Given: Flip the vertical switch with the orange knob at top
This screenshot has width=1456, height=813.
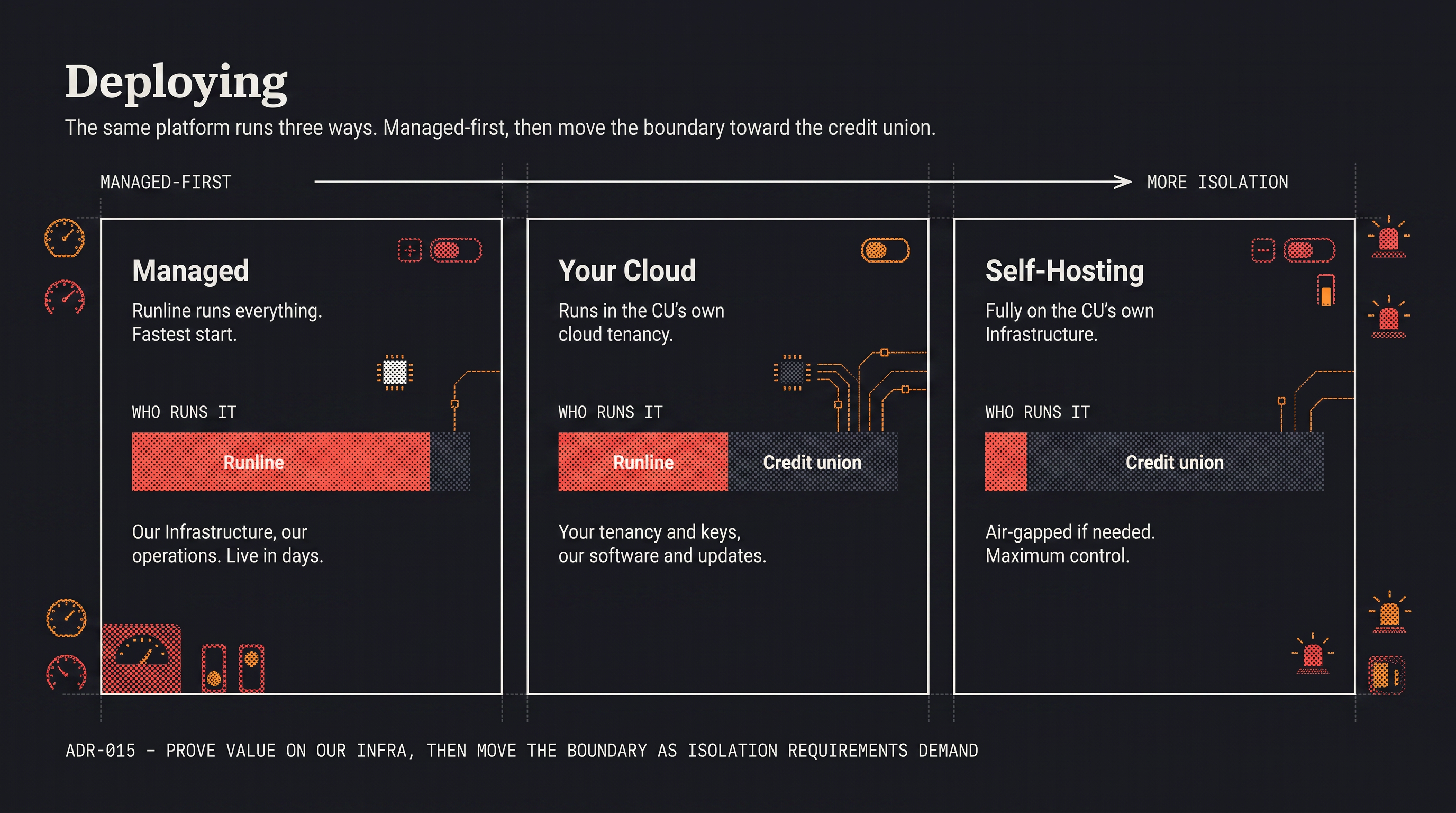Looking at the screenshot, I should 251,669.
